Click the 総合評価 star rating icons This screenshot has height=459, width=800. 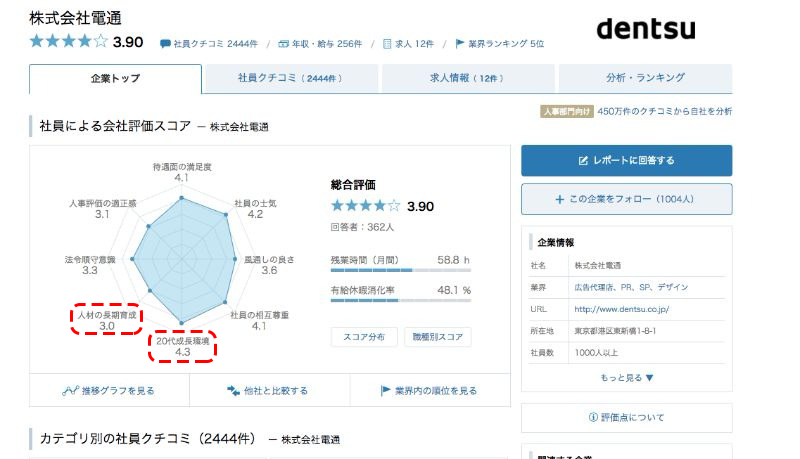pyautogui.click(x=365, y=206)
